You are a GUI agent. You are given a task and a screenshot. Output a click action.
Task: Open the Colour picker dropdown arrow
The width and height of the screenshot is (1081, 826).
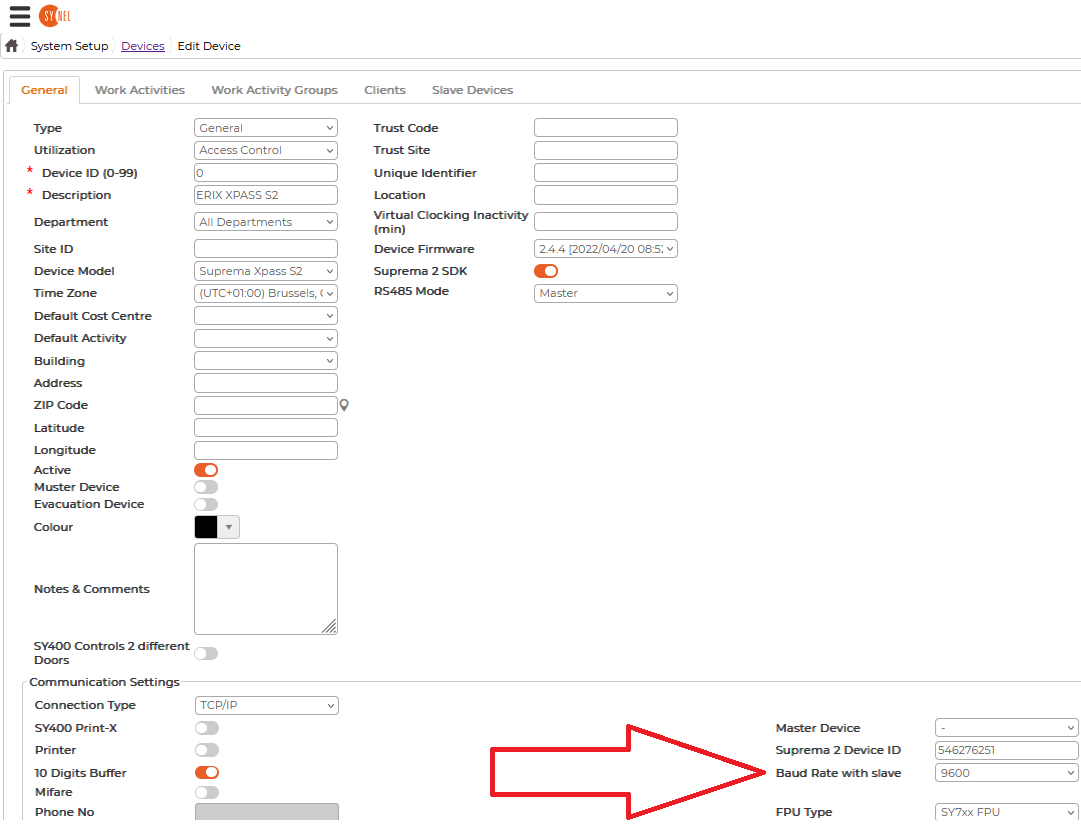229,527
